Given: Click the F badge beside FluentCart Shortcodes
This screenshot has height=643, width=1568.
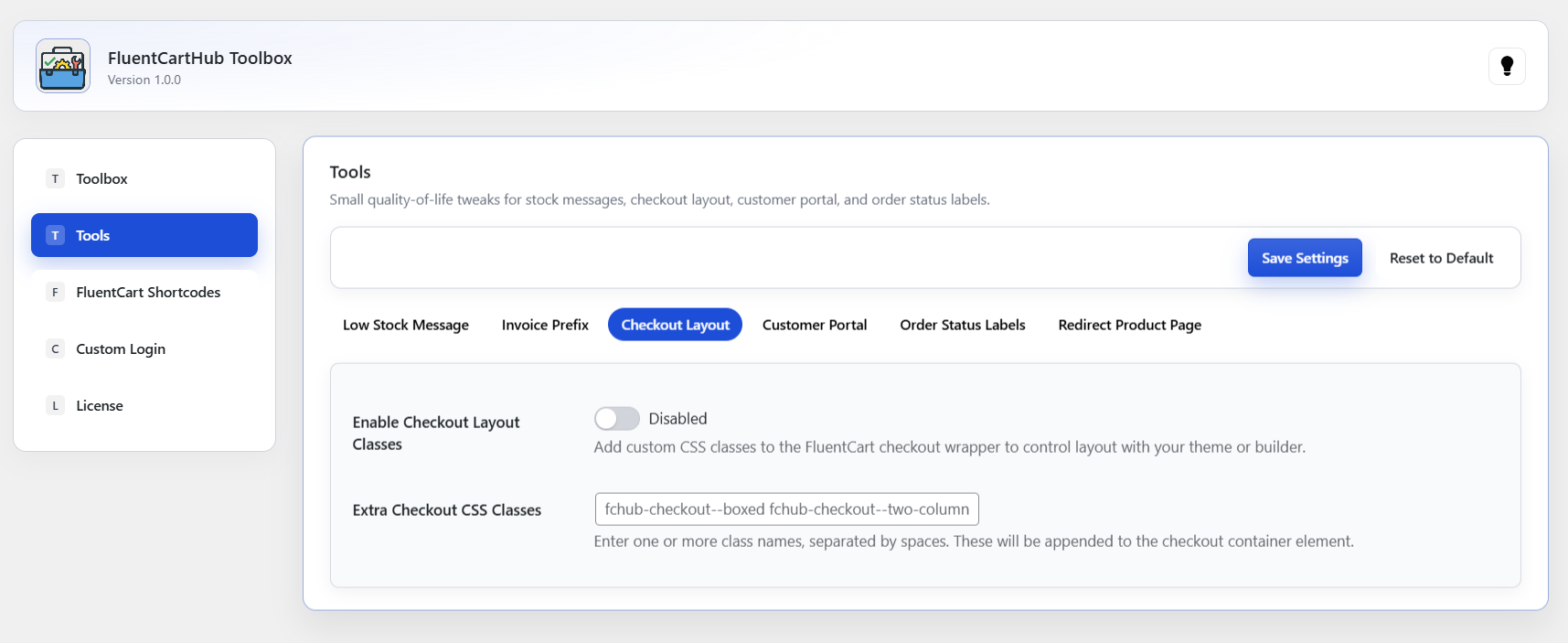Looking at the screenshot, I should [x=55, y=293].
